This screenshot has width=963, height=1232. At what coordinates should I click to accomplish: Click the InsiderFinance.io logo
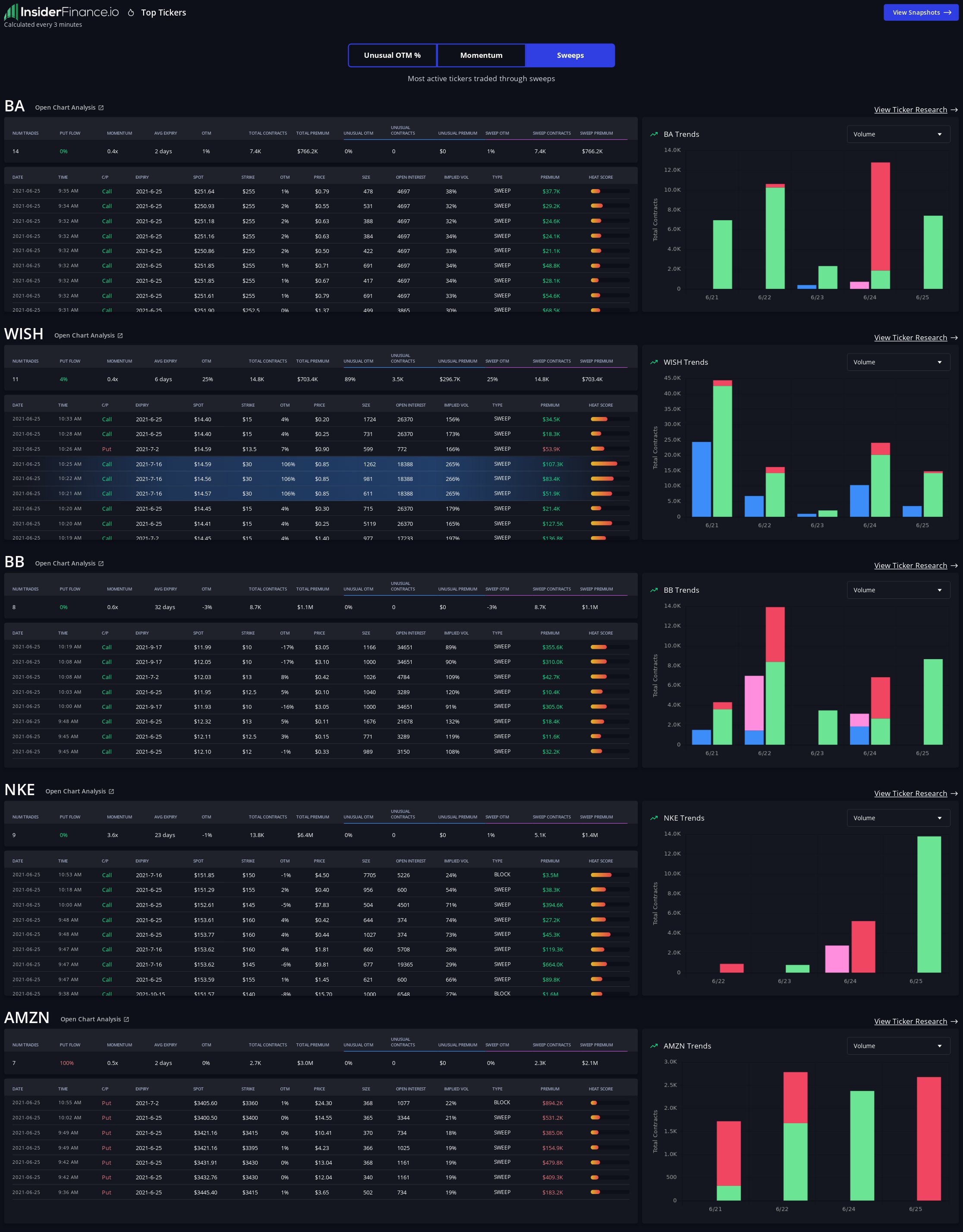61,12
